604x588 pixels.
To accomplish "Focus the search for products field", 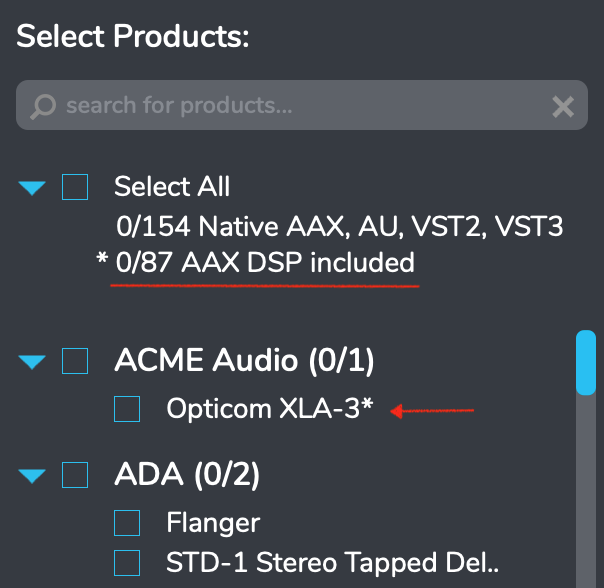I will tap(302, 105).
